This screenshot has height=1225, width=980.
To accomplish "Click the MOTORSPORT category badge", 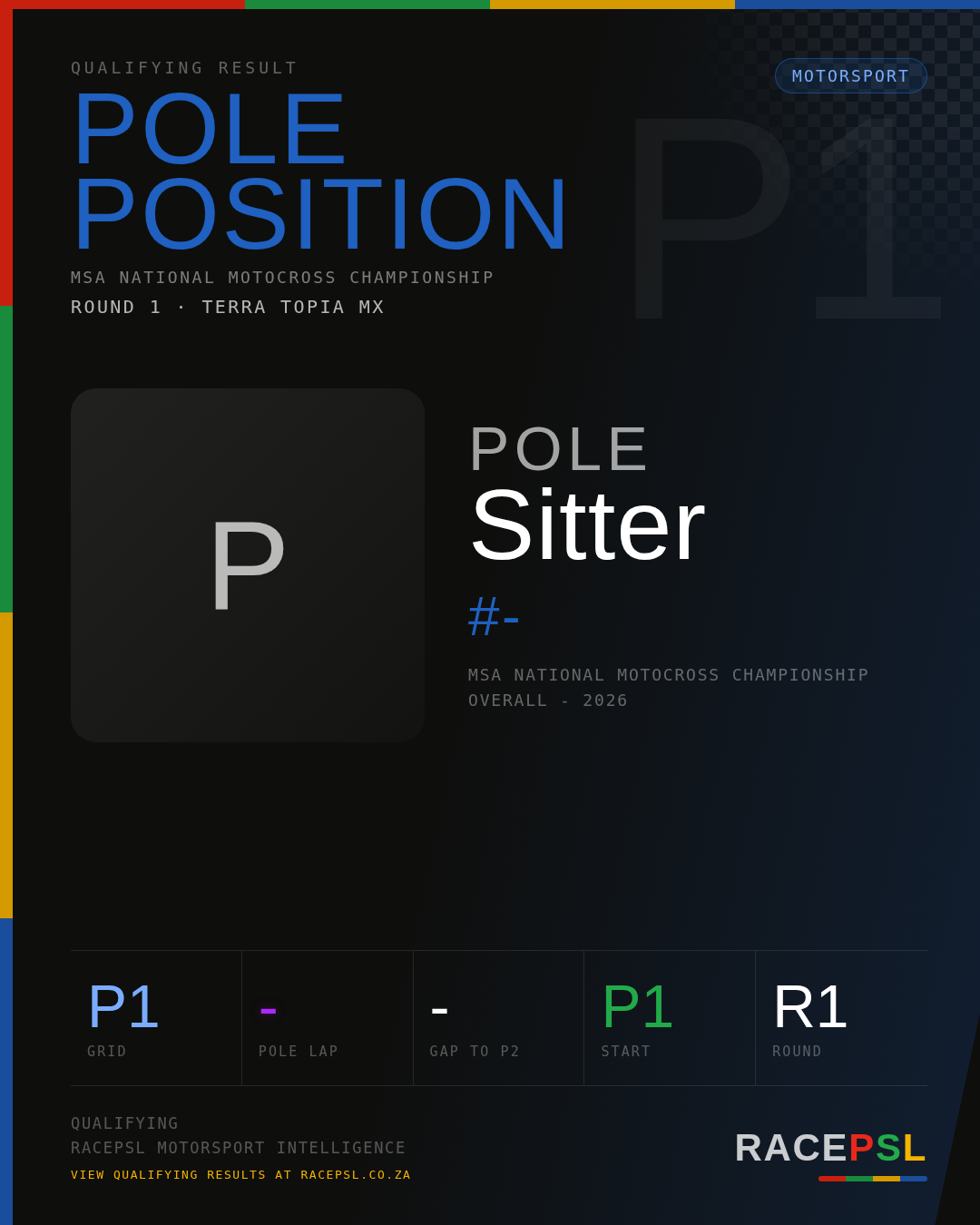I will (850, 76).
